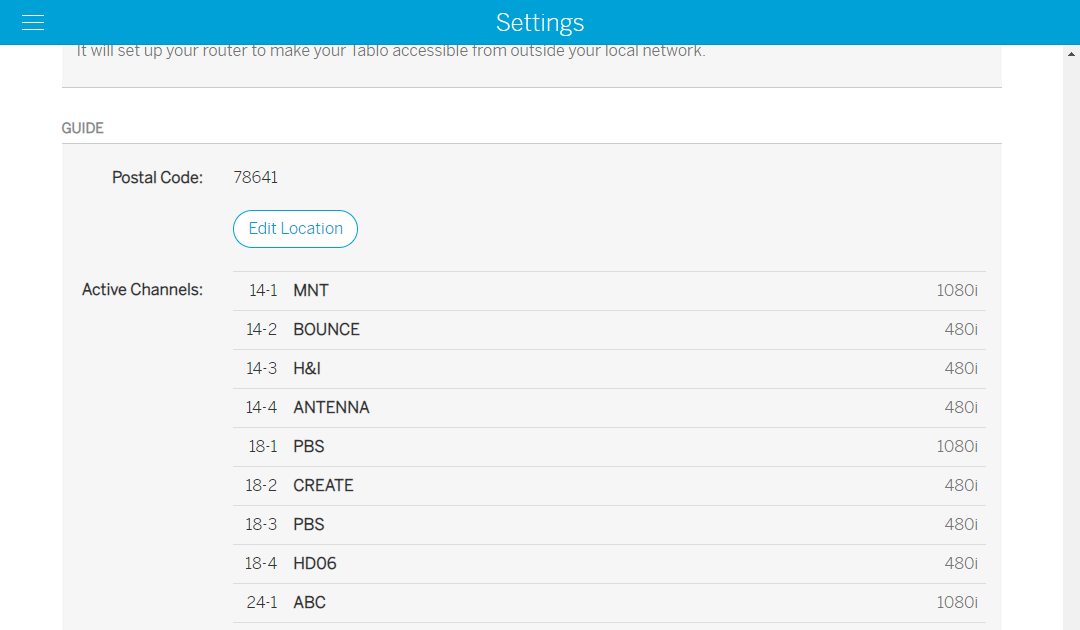Viewport: 1080px width, 630px height.
Task: Select the 14-2 BOUNCE channel
Action: pyautogui.click(x=609, y=330)
